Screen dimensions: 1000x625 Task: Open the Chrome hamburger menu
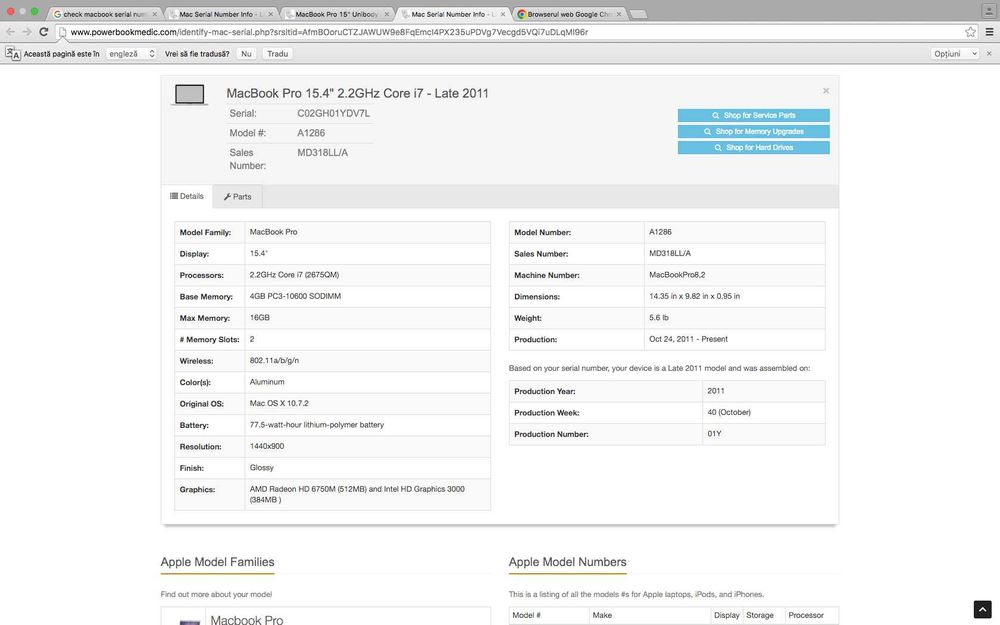[x=989, y=32]
